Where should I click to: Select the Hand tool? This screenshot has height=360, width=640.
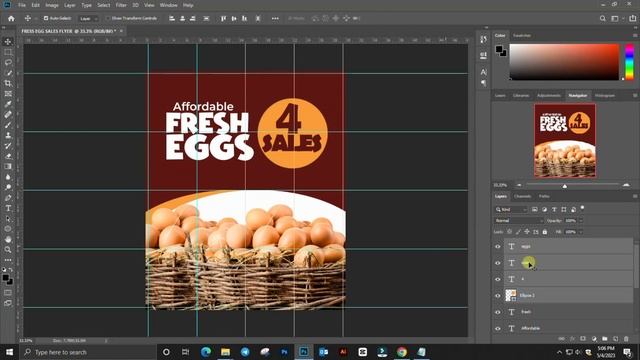pyautogui.click(x=8, y=240)
